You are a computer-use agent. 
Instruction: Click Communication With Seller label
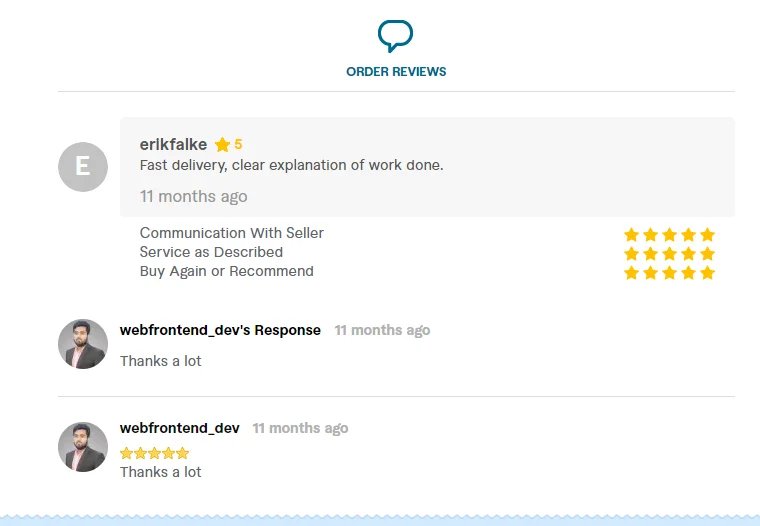tap(232, 233)
